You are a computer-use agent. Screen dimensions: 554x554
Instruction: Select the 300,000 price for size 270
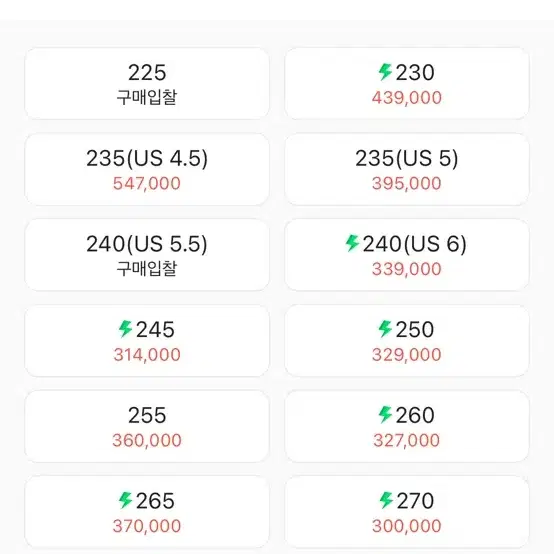coord(407,526)
